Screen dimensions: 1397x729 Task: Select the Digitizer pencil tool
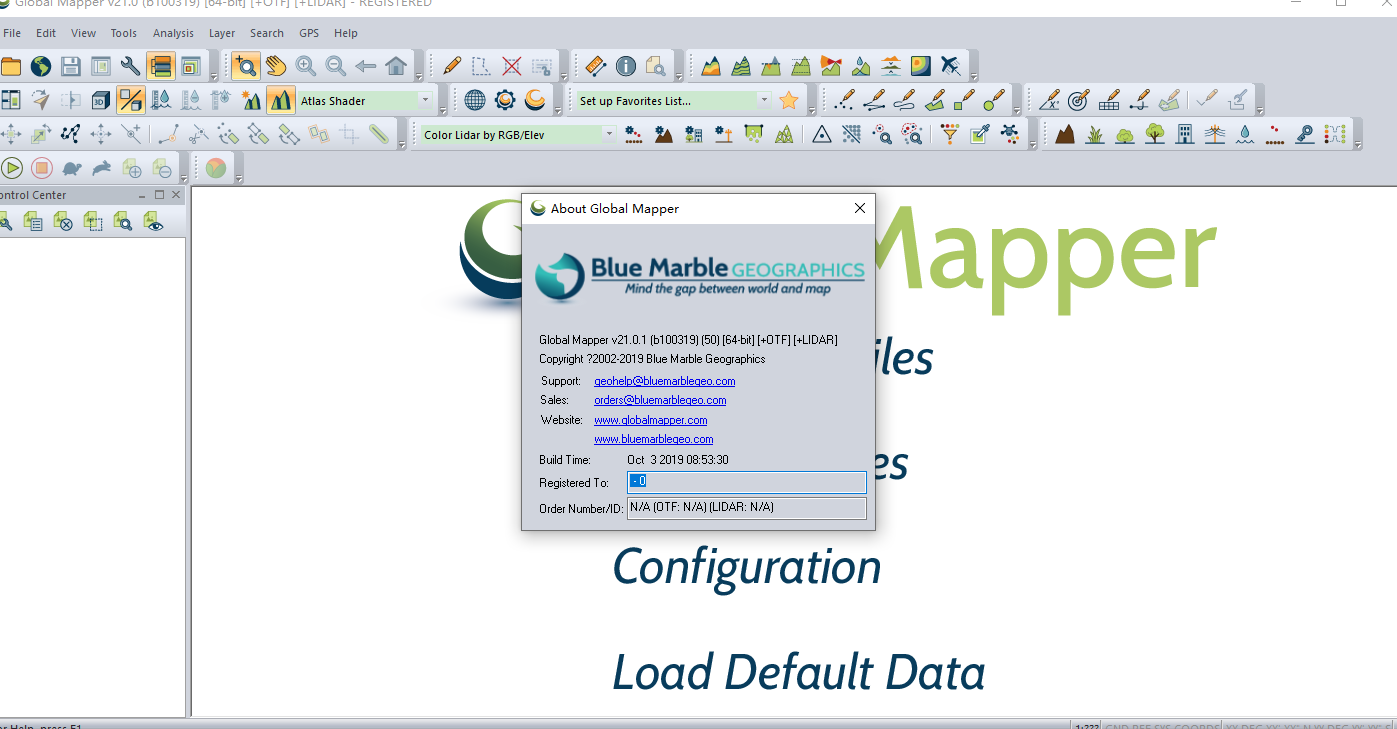click(x=452, y=67)
